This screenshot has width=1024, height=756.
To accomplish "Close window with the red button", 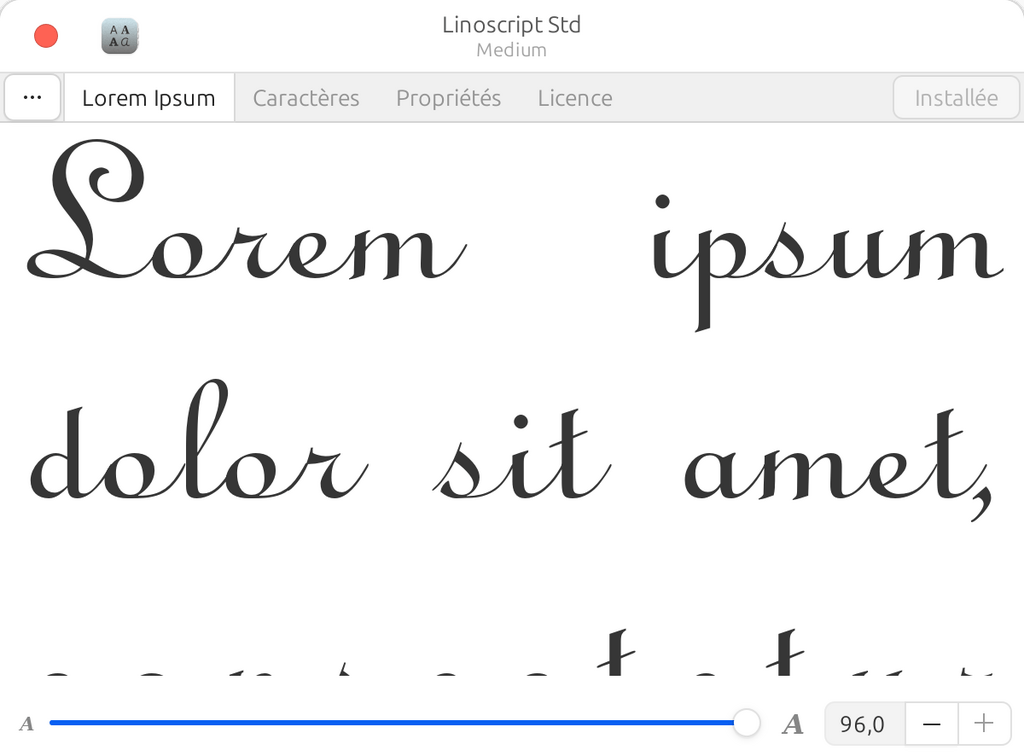I will coord(46,37).
